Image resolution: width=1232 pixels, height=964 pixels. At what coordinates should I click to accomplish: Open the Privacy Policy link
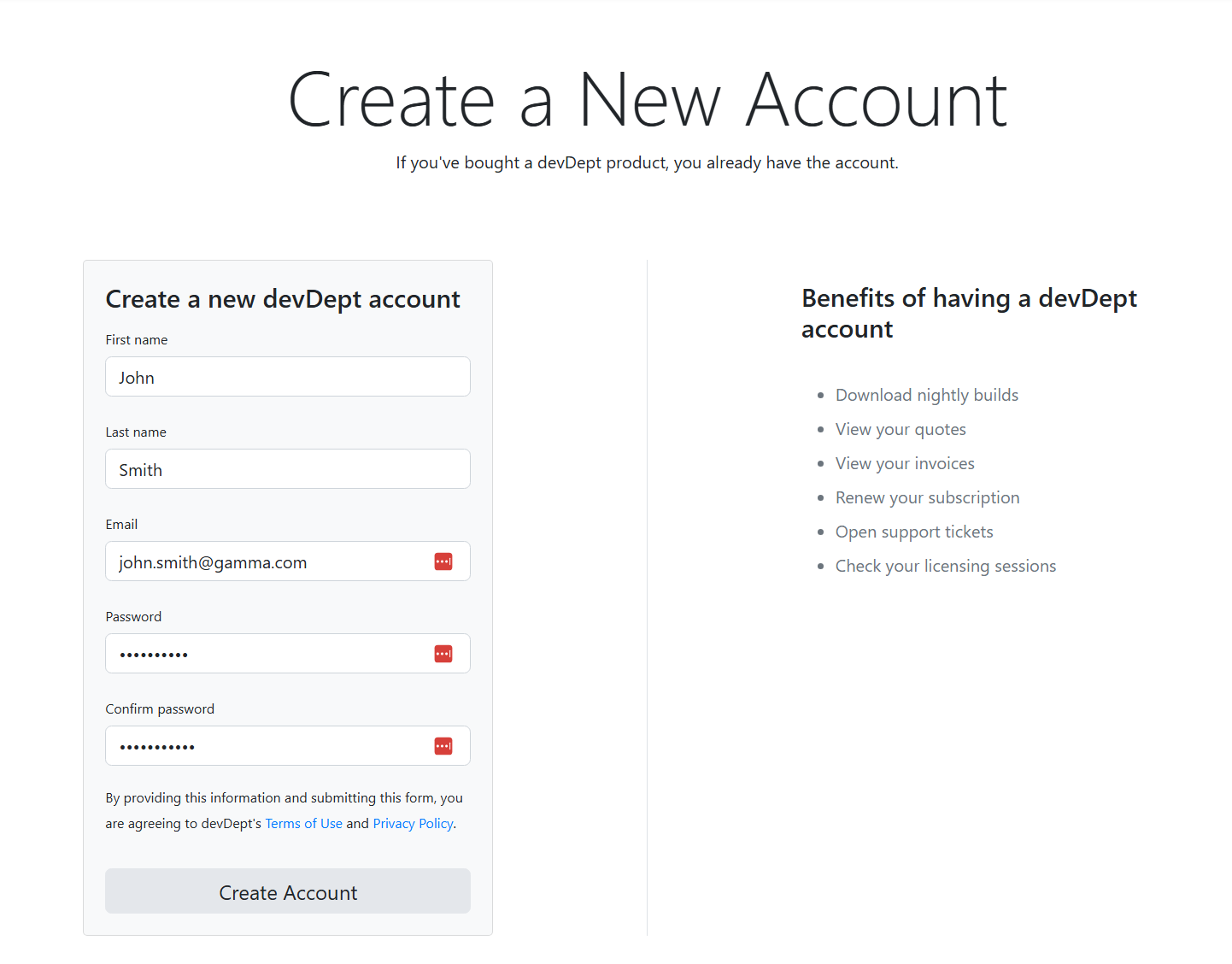(413, 824)
